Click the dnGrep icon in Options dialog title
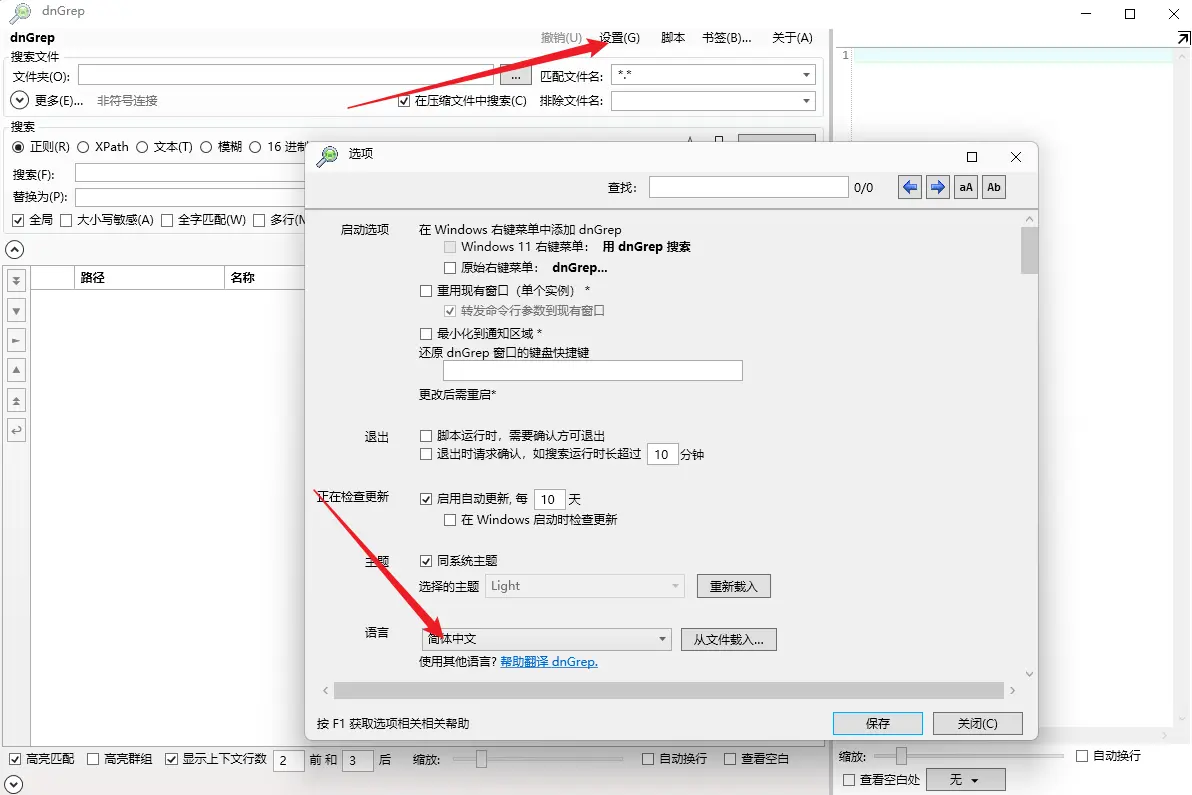1192x795 pixels. click(328, 155)
